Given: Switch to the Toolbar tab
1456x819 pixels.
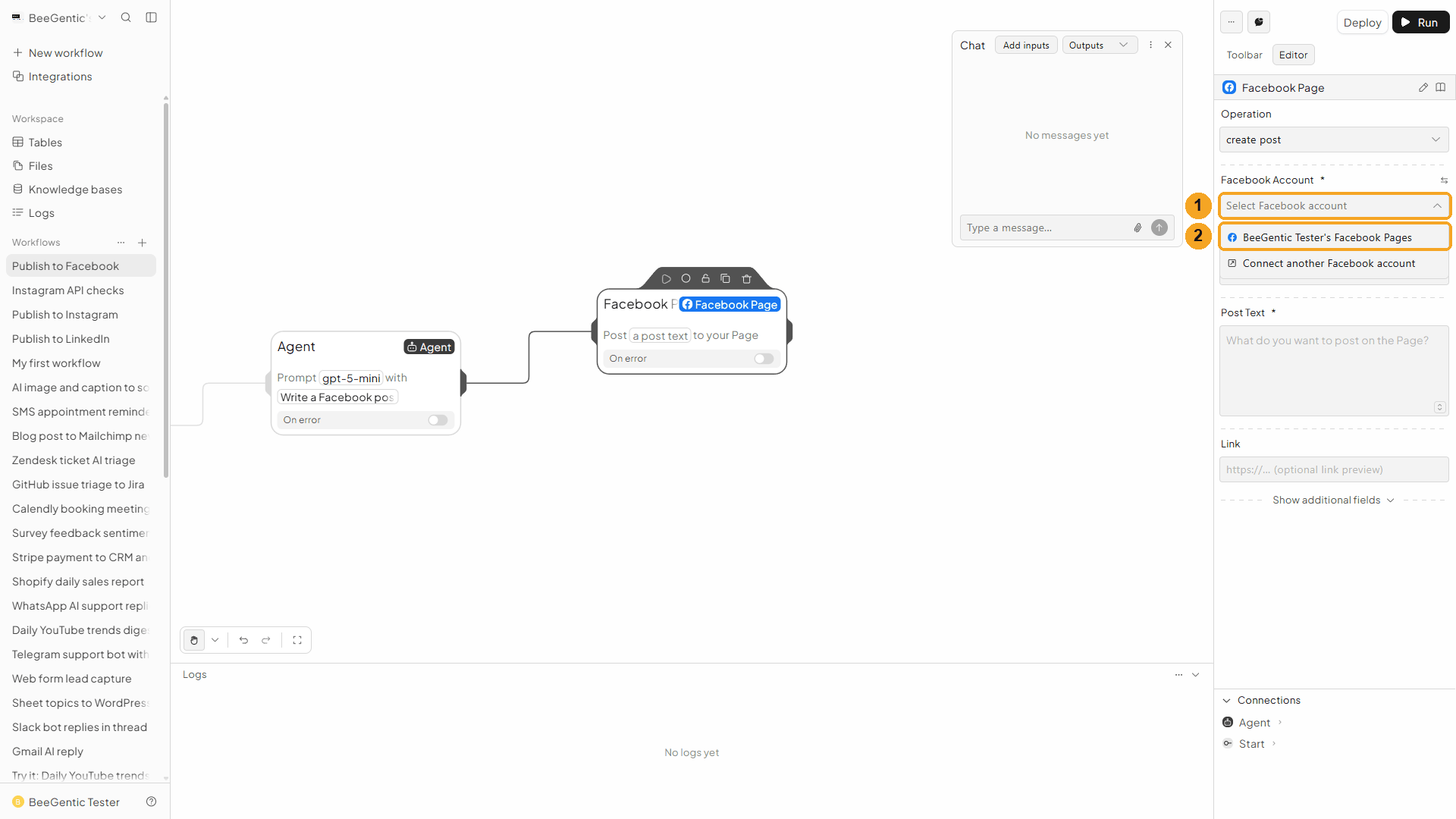Looking at the screenshot, I should [x=1244, y=55].
